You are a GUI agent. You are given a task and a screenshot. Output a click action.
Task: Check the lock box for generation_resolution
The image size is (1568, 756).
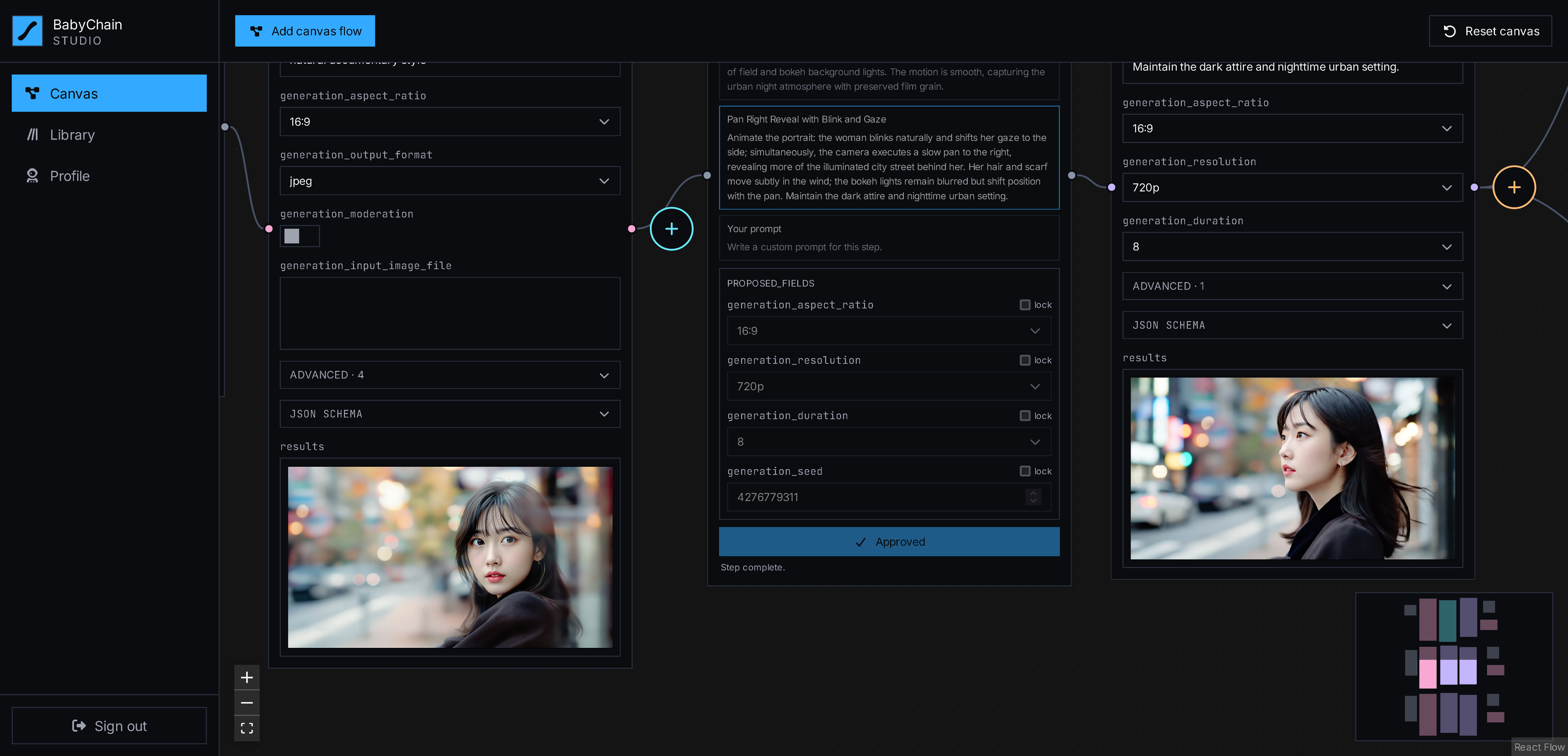point(1025,360)
